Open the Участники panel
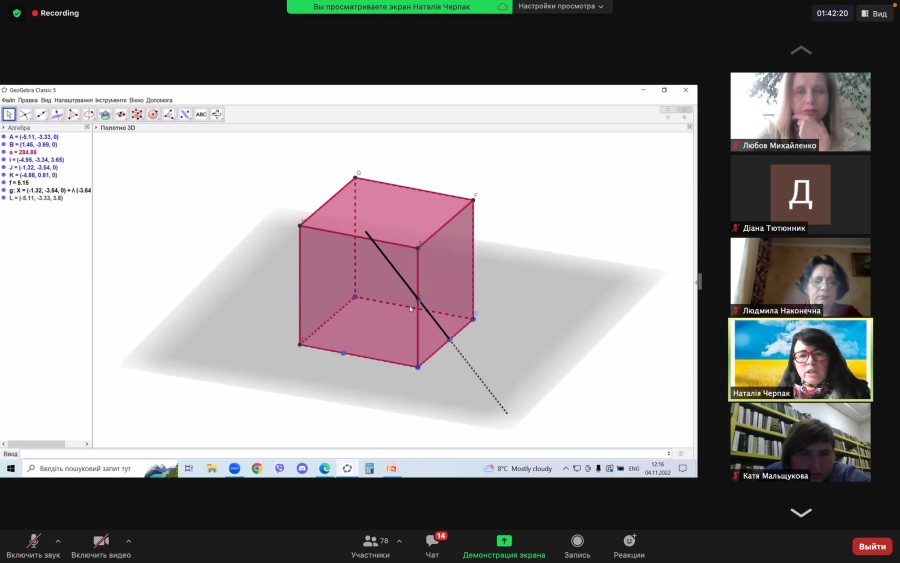The image size is (900, 563). pyautogui.click(x=370, y=546)
